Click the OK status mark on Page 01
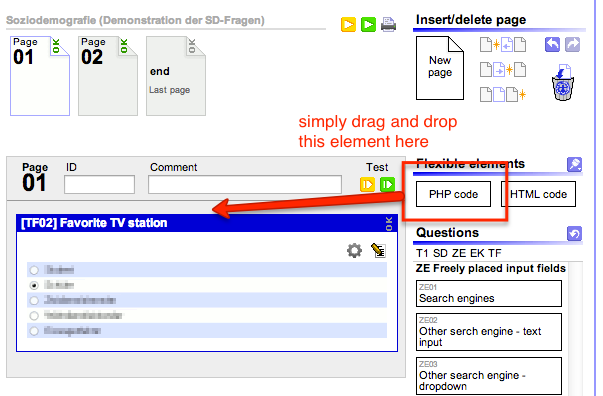The height and width of the screenshot is (396, 603). pos(56,46)
